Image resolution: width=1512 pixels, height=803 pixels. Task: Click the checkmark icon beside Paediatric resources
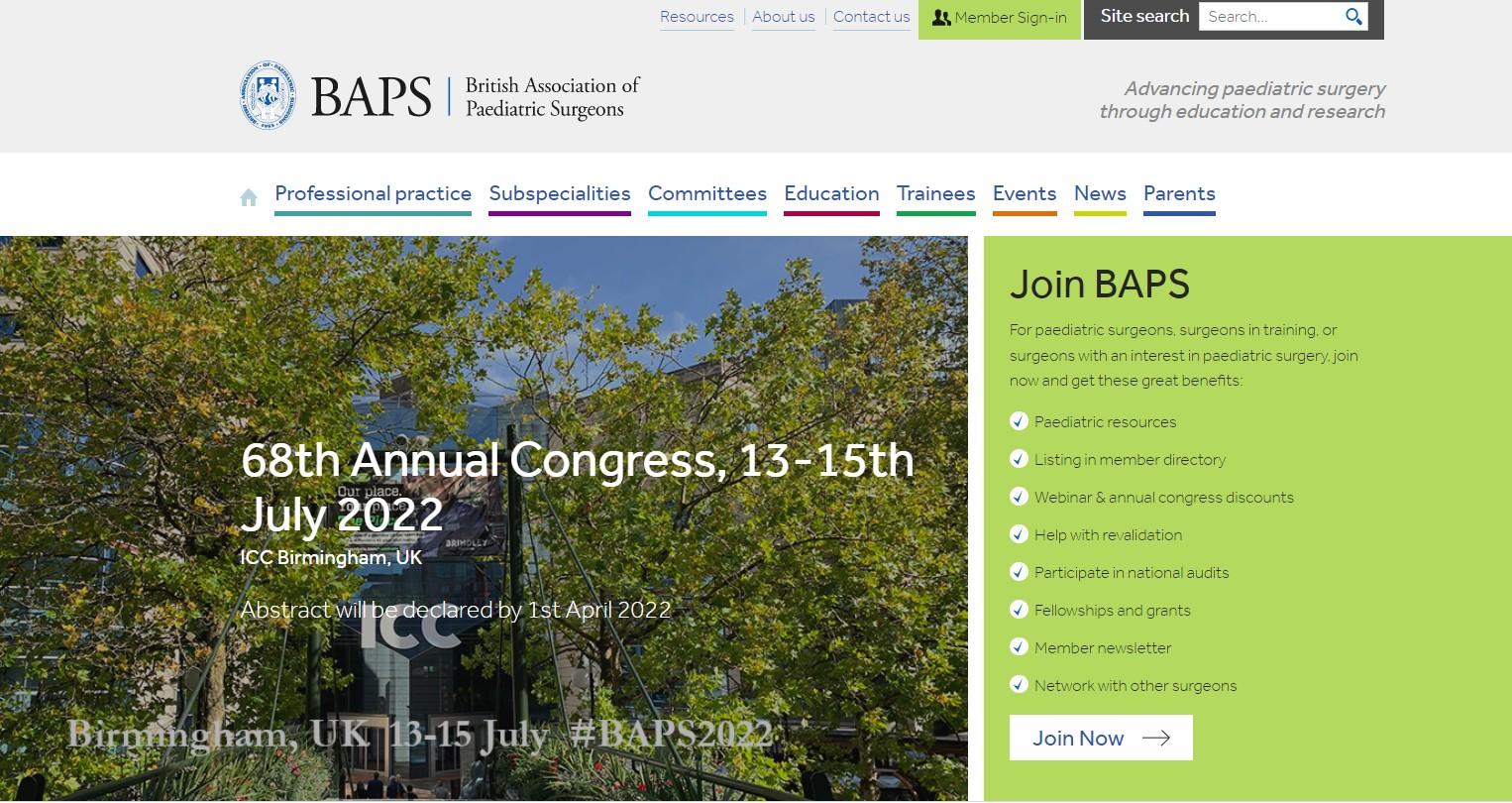click(x=1019, y=421)
